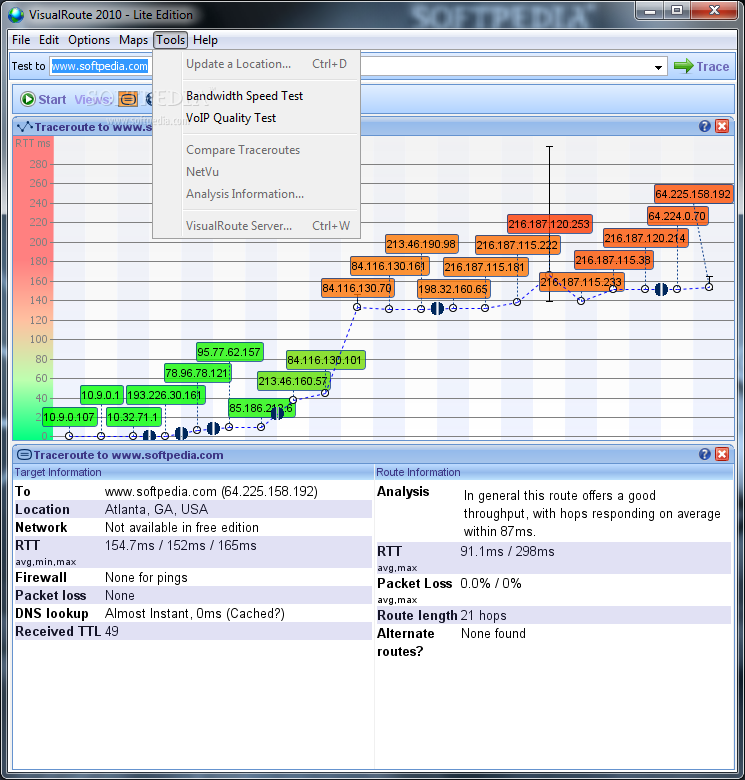Close the traceroute graph panel
The width and height of the screenshot is (745, 780).
[722, 126]
